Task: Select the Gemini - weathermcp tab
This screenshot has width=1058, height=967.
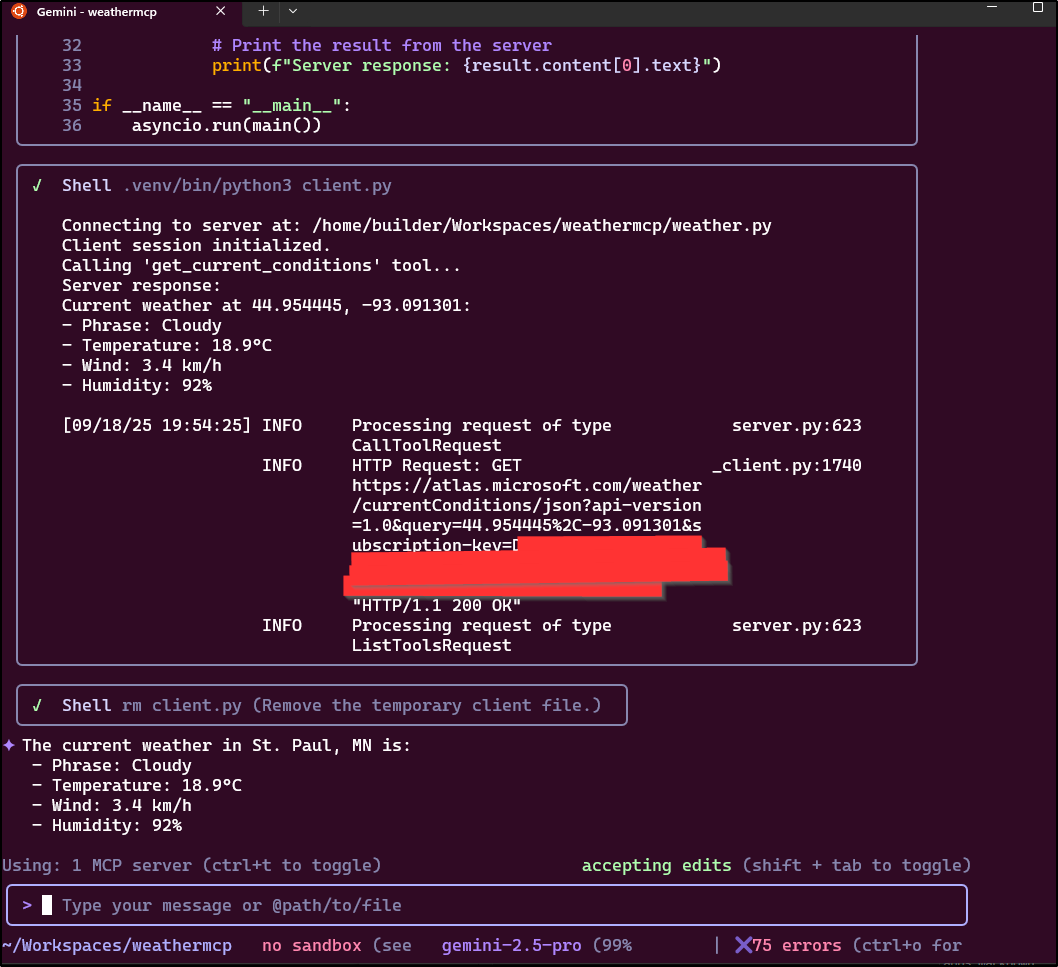Action: click(110, 11)
